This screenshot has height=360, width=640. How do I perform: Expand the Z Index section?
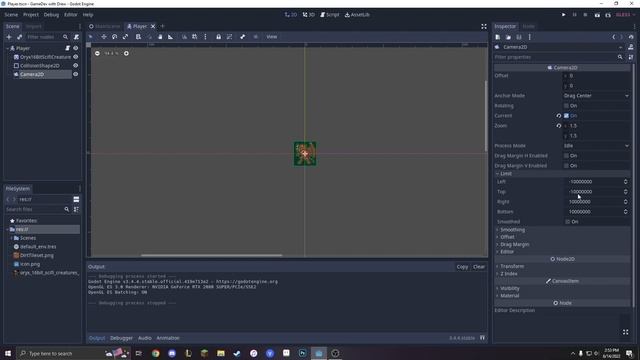point(562,273)
